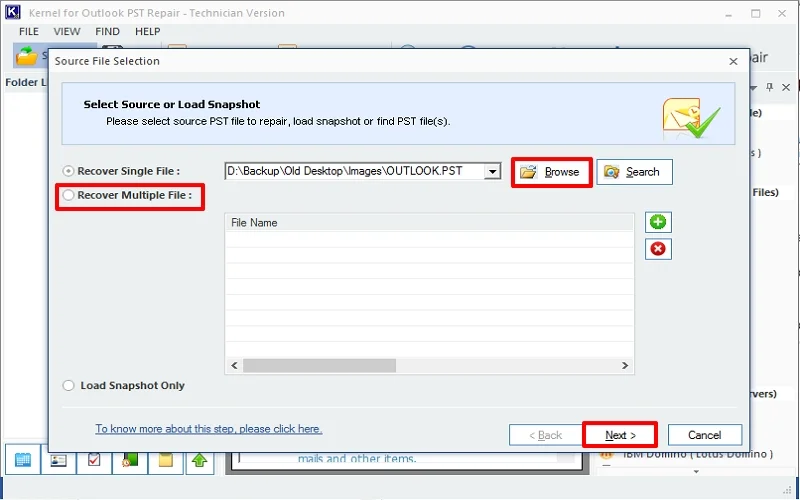The height and width of the screenshot is (500, 800).
Task: Click the Search button for PST files
Action: [634, 172]
